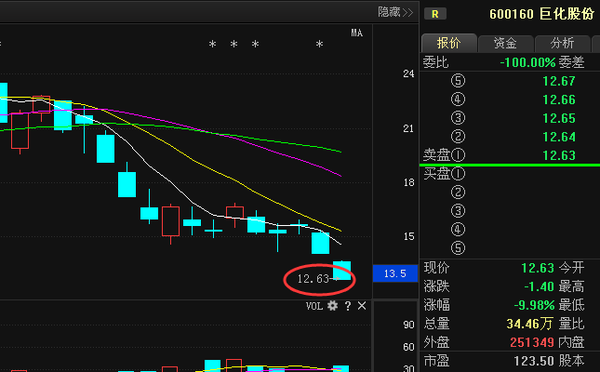This screenshot has width=600, height=372.
Task: Click the blue 13.5 price axis tag
Action: (395, 273)
